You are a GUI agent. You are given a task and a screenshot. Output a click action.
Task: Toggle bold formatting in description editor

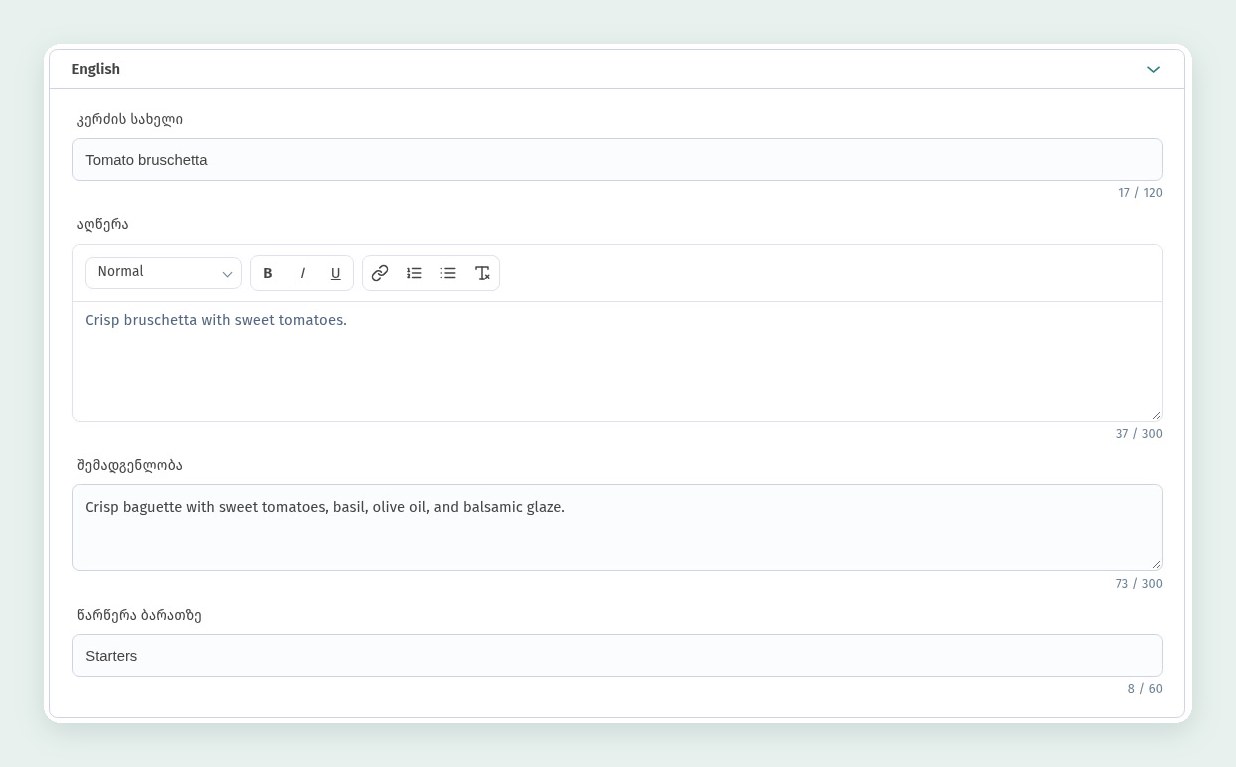[268, 273]
